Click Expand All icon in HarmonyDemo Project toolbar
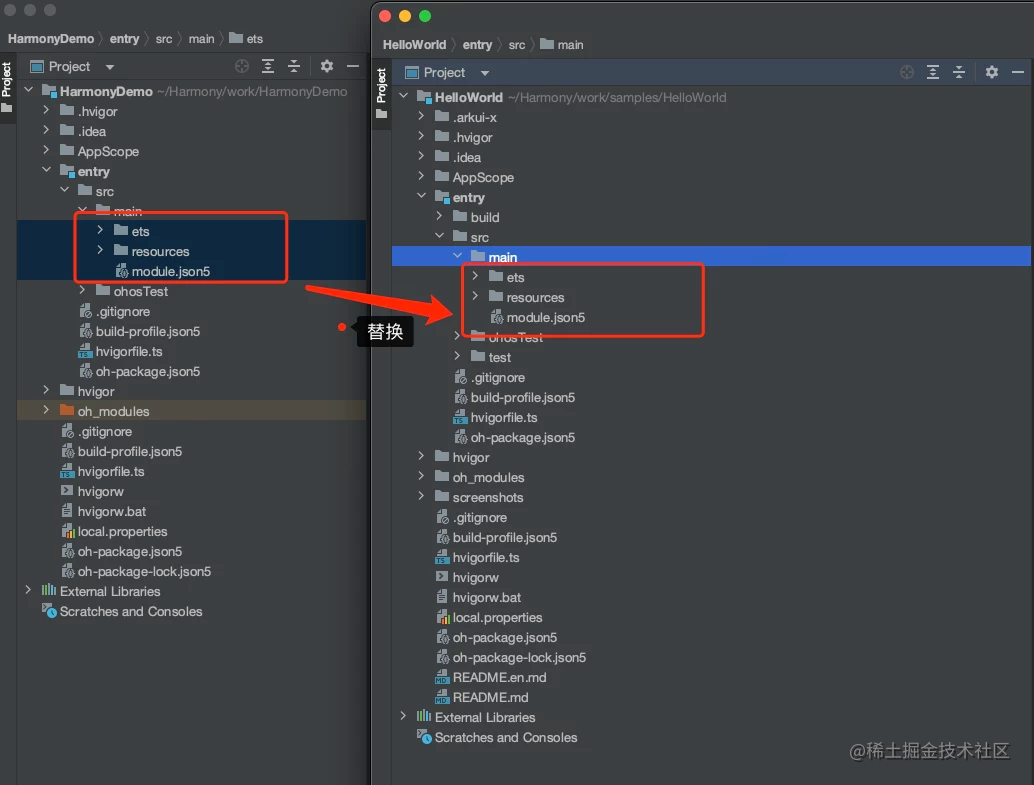The width and height of the screenshot is (1034, 785). coord(268,66)
